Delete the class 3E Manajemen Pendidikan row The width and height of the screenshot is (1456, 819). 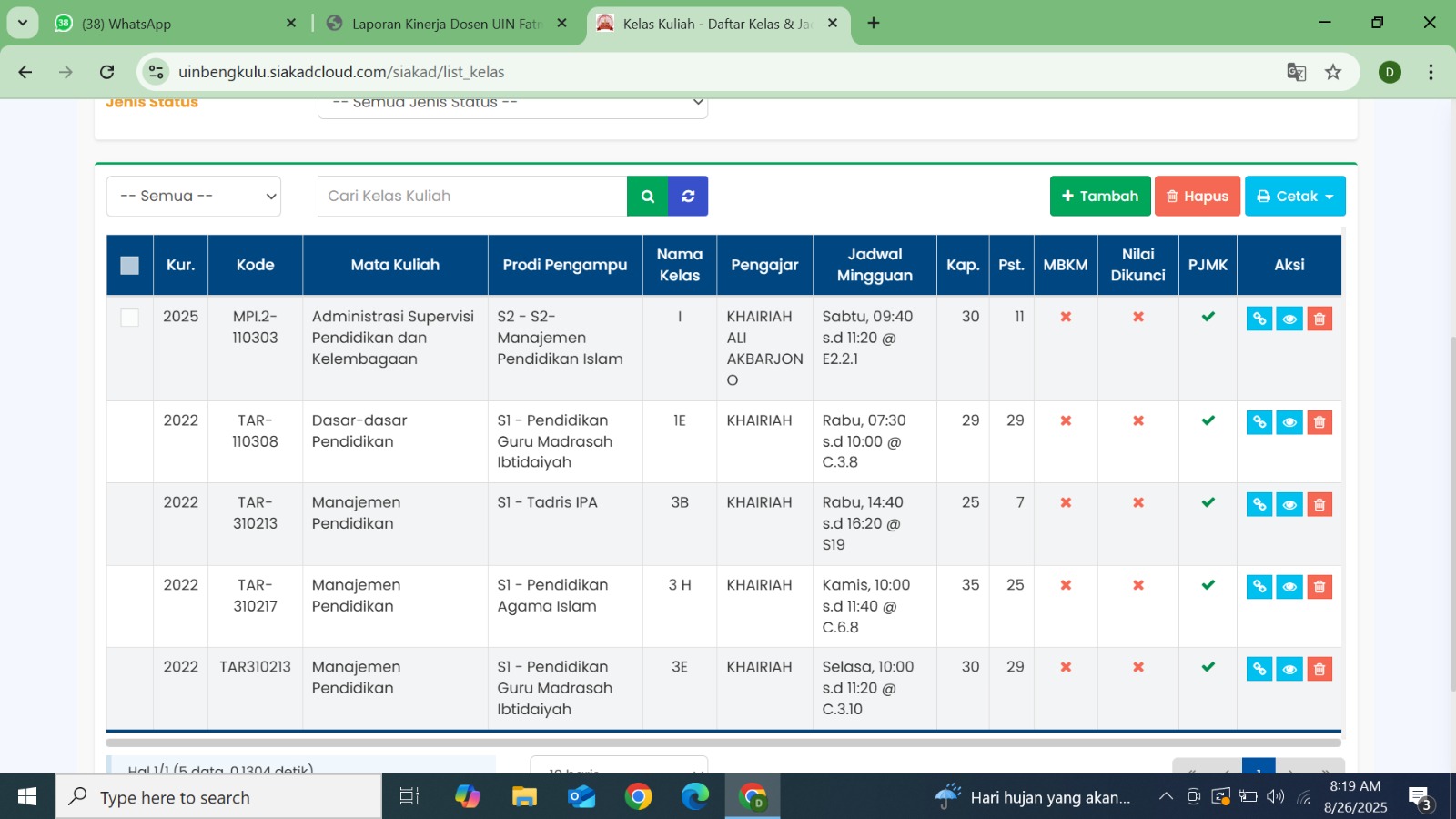coord(1319,670)
